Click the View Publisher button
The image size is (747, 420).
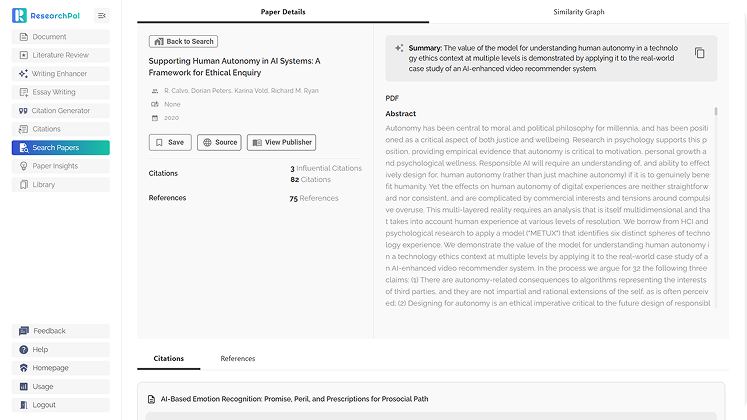(x=281, y=142)
